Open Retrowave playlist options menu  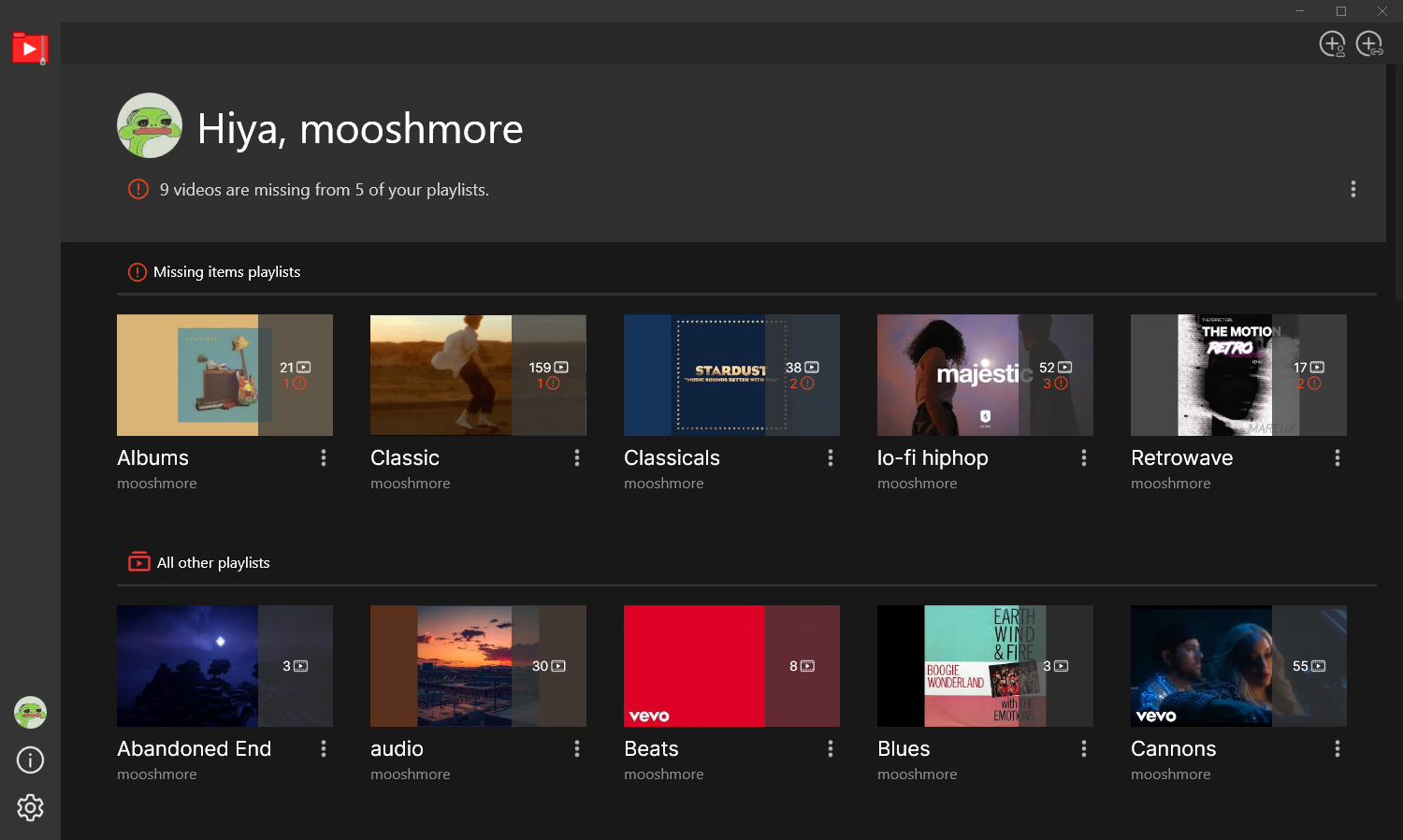[1338, 457]
